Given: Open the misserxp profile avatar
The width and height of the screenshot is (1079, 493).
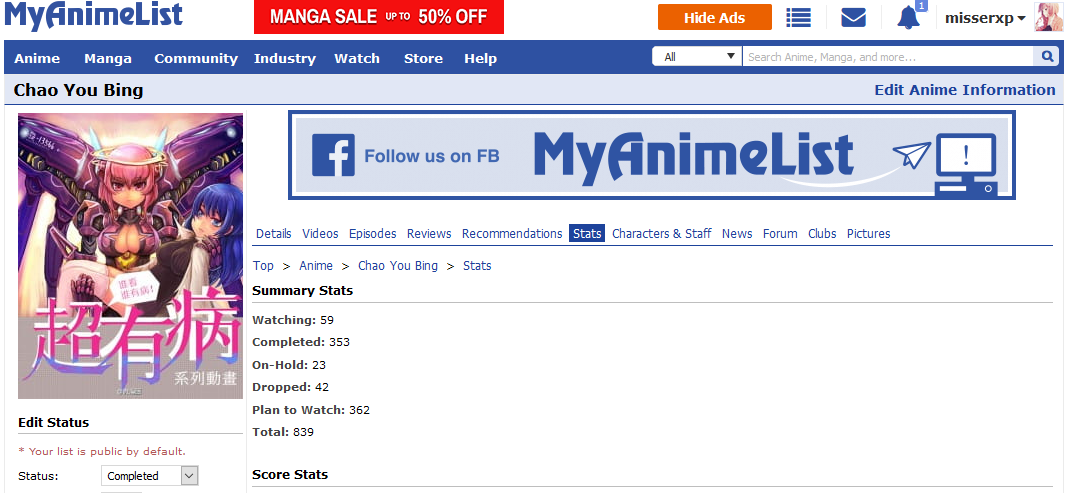Looking at the screenshot, I should (x=1048, y=17).
